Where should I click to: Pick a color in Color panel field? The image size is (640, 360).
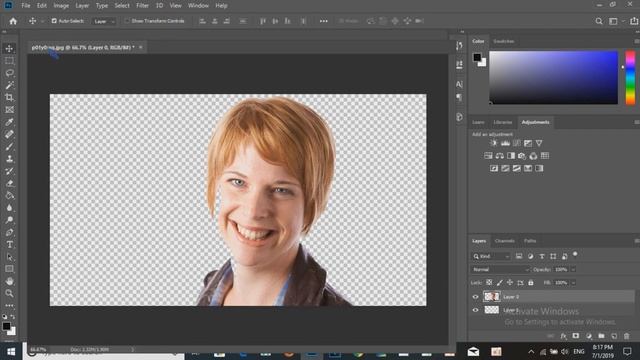[553, 77]
